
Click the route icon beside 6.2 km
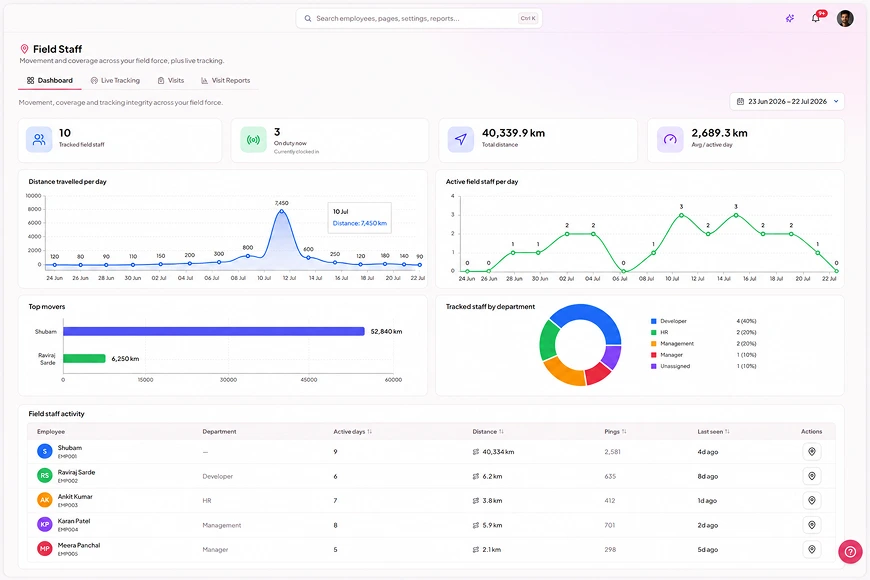pos(476,476)
